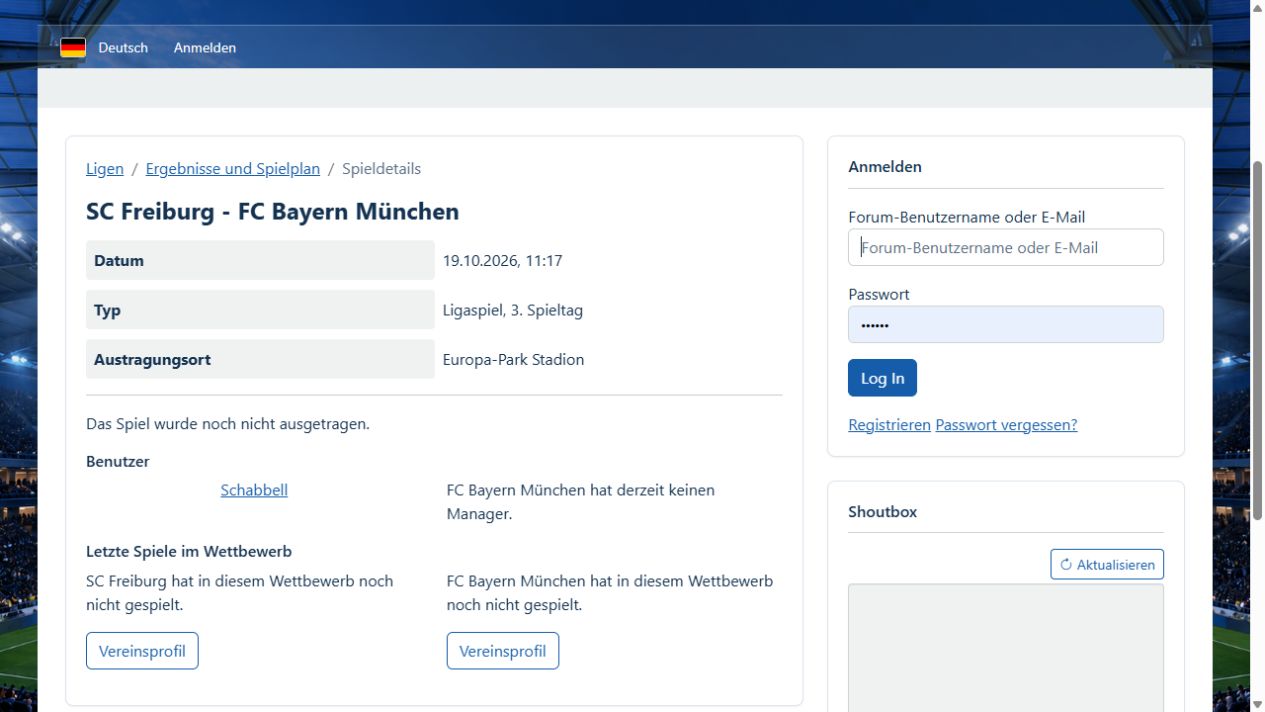Screen dimensions: 1265x712
Task: Click the Datum label cell
Action: [x=260, y=261]
